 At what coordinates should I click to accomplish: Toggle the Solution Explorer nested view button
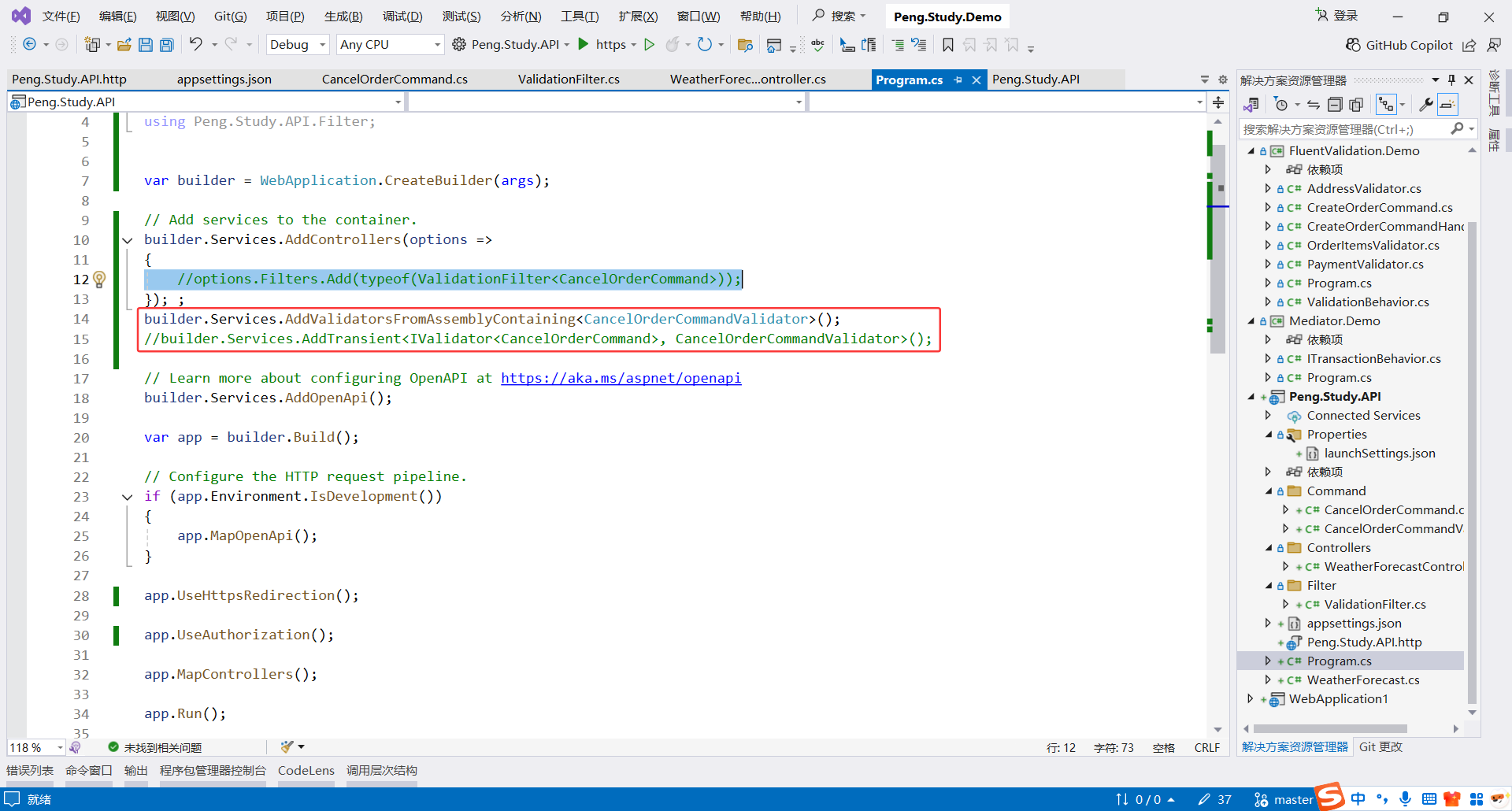click(1386, 105)
